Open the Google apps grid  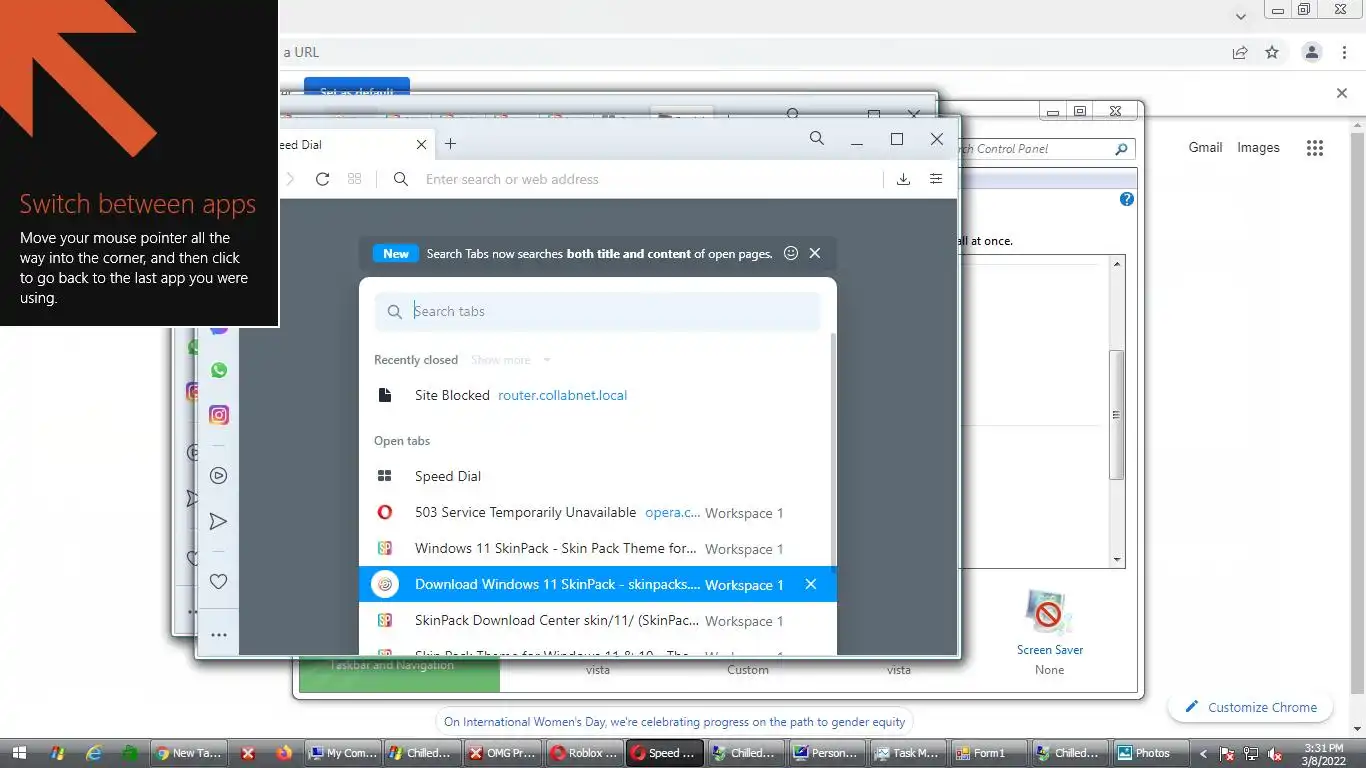tap(1315, 148)
